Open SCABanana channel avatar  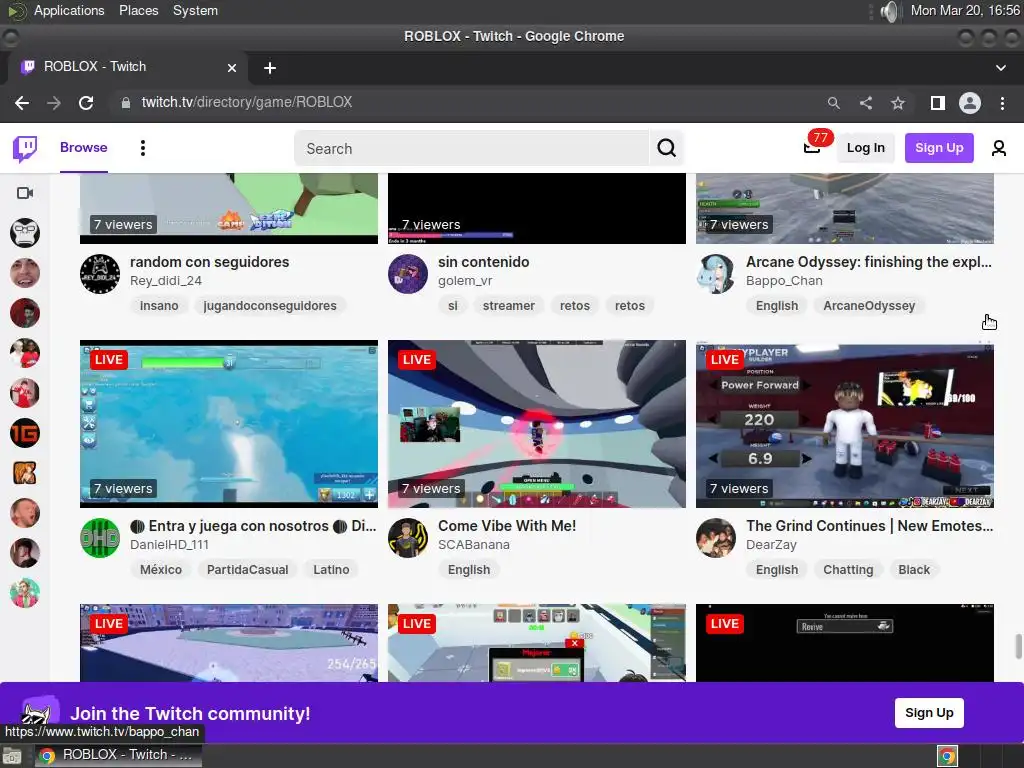coord(408,537)
